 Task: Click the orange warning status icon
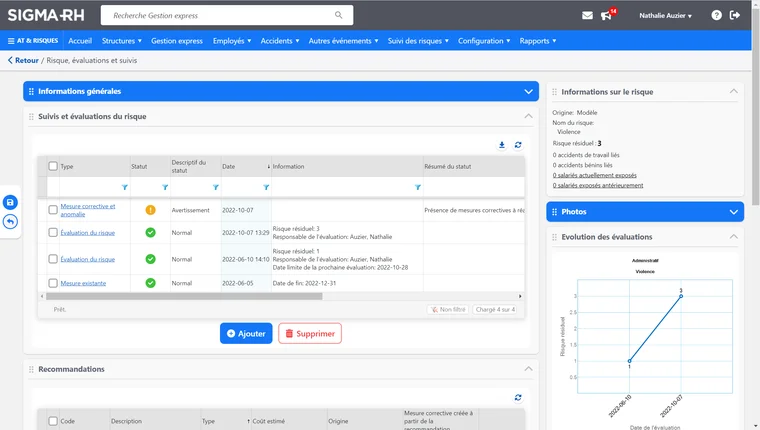coord(150,210)
